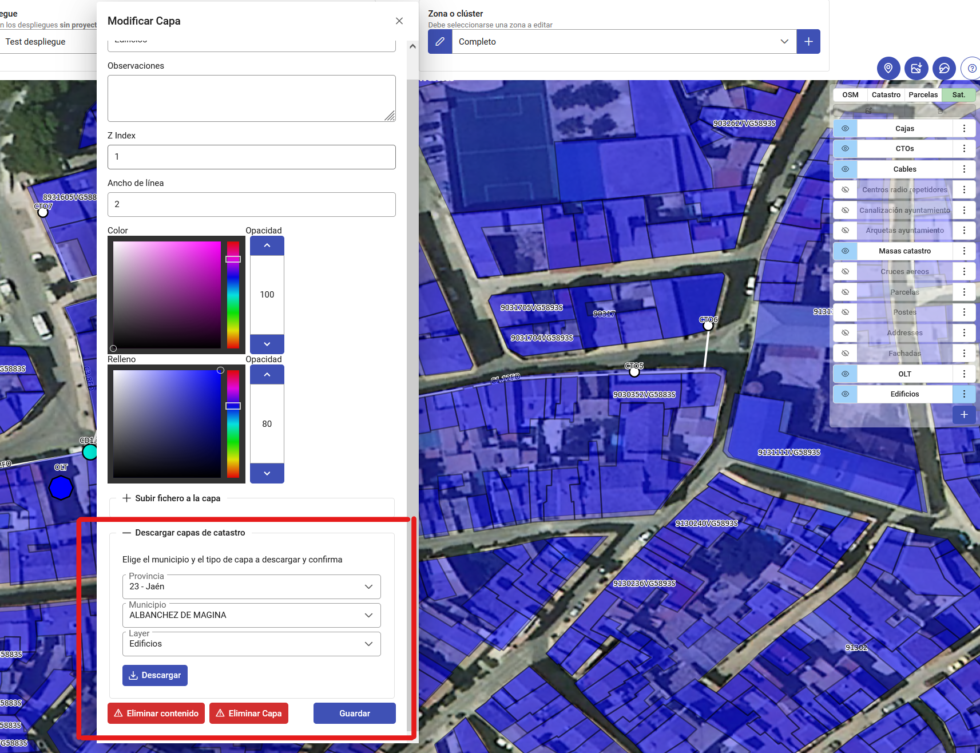Click the plus icon below the Edificios layer
Viewport: 980px width, 753px height.
pos(964,414)
